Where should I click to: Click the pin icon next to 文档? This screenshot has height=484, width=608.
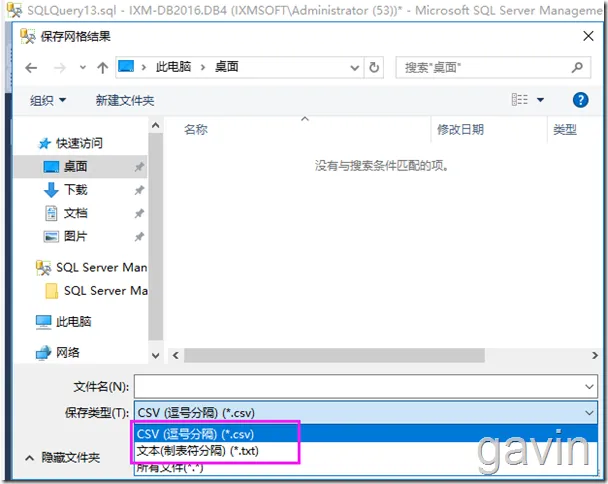[139, 213]
